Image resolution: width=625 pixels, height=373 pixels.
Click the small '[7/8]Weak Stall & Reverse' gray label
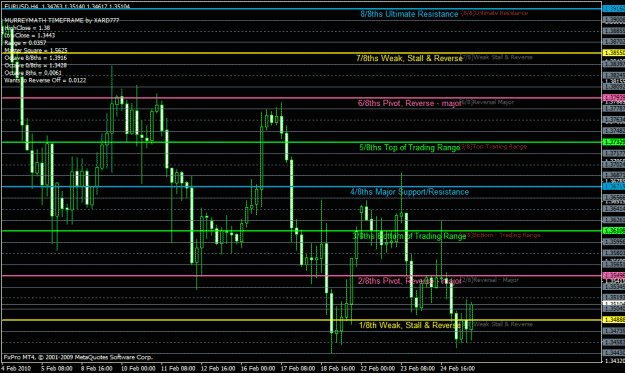coord(497,57)
